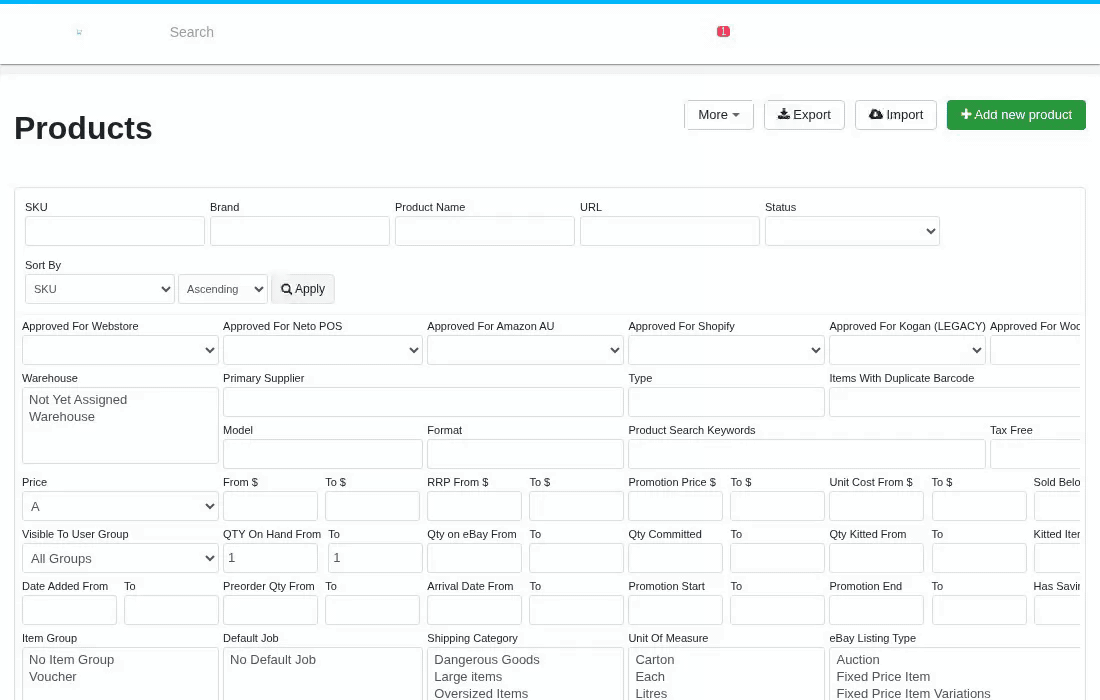Open the More dropdown menu

[718, 115]
